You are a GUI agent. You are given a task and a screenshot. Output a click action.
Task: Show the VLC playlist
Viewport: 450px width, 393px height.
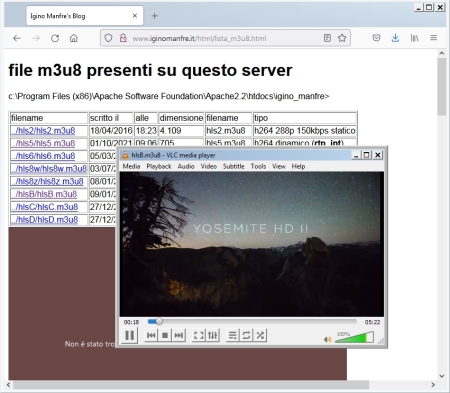coord(232,335)
